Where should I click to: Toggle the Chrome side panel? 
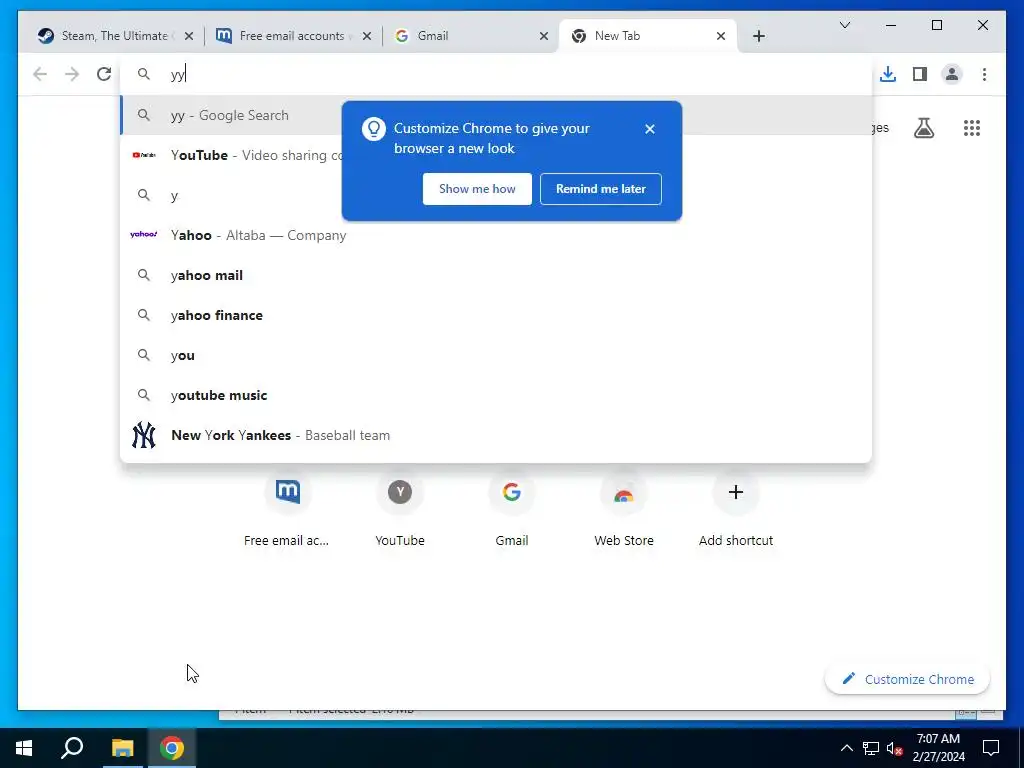click(920, 74)
